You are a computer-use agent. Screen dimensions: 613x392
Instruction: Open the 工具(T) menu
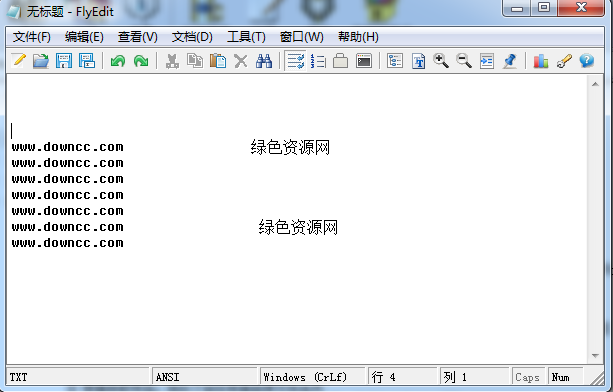pyautogui.click(x=246, y=37)
